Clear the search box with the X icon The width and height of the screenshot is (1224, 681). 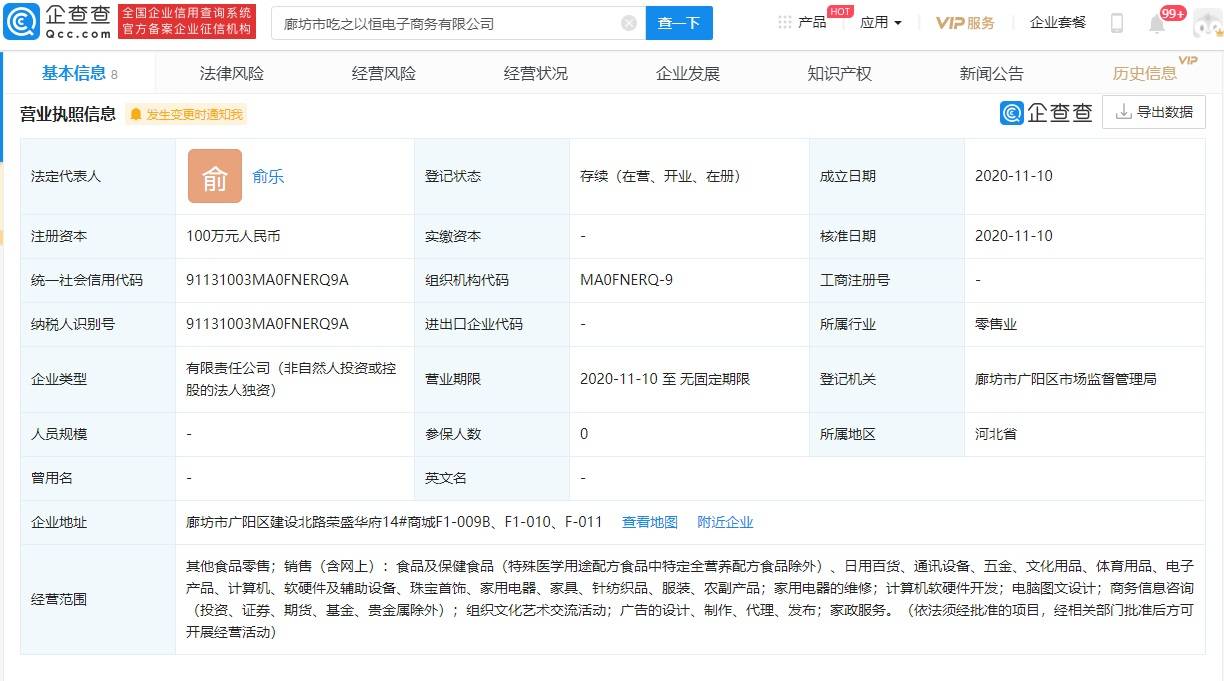pos(628,23)
